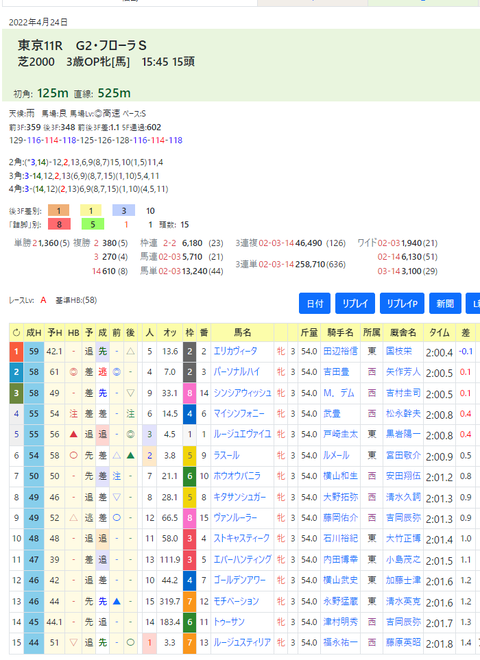Click the 2nd place rank cell
Image resolution: width=480 pixels, height=660 pixels.
pyautogui.click(x=16, y=372)
